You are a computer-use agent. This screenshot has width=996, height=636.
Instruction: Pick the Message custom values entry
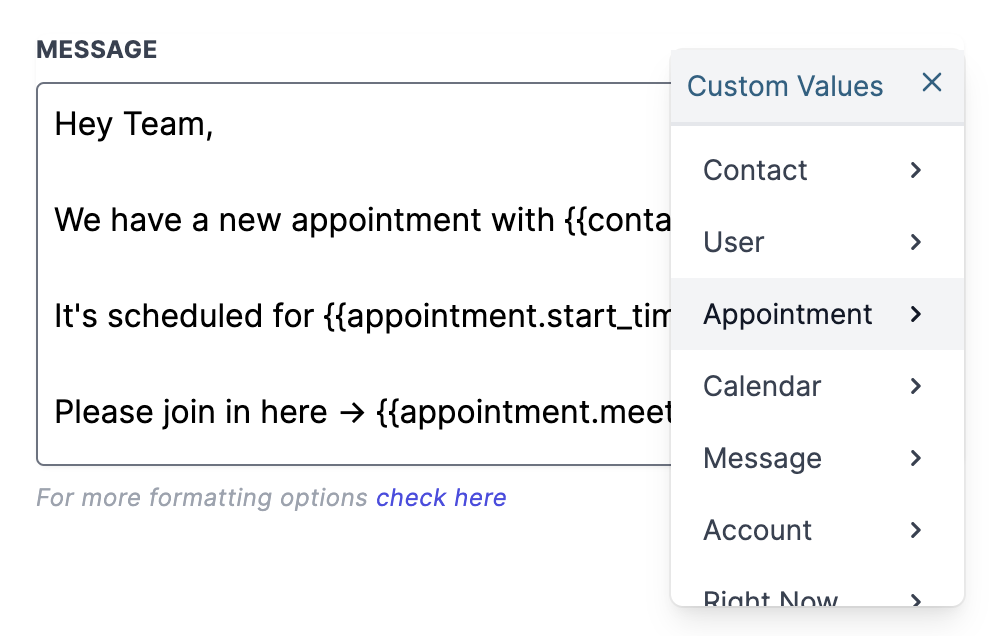(x=762, y=459)
